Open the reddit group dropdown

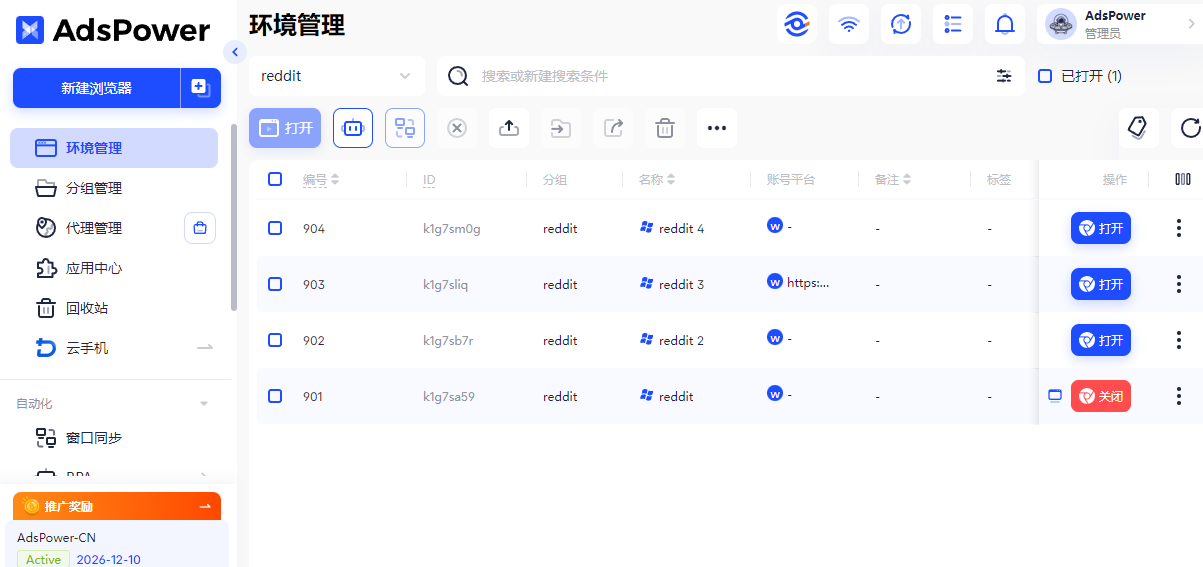coord(336,76)
